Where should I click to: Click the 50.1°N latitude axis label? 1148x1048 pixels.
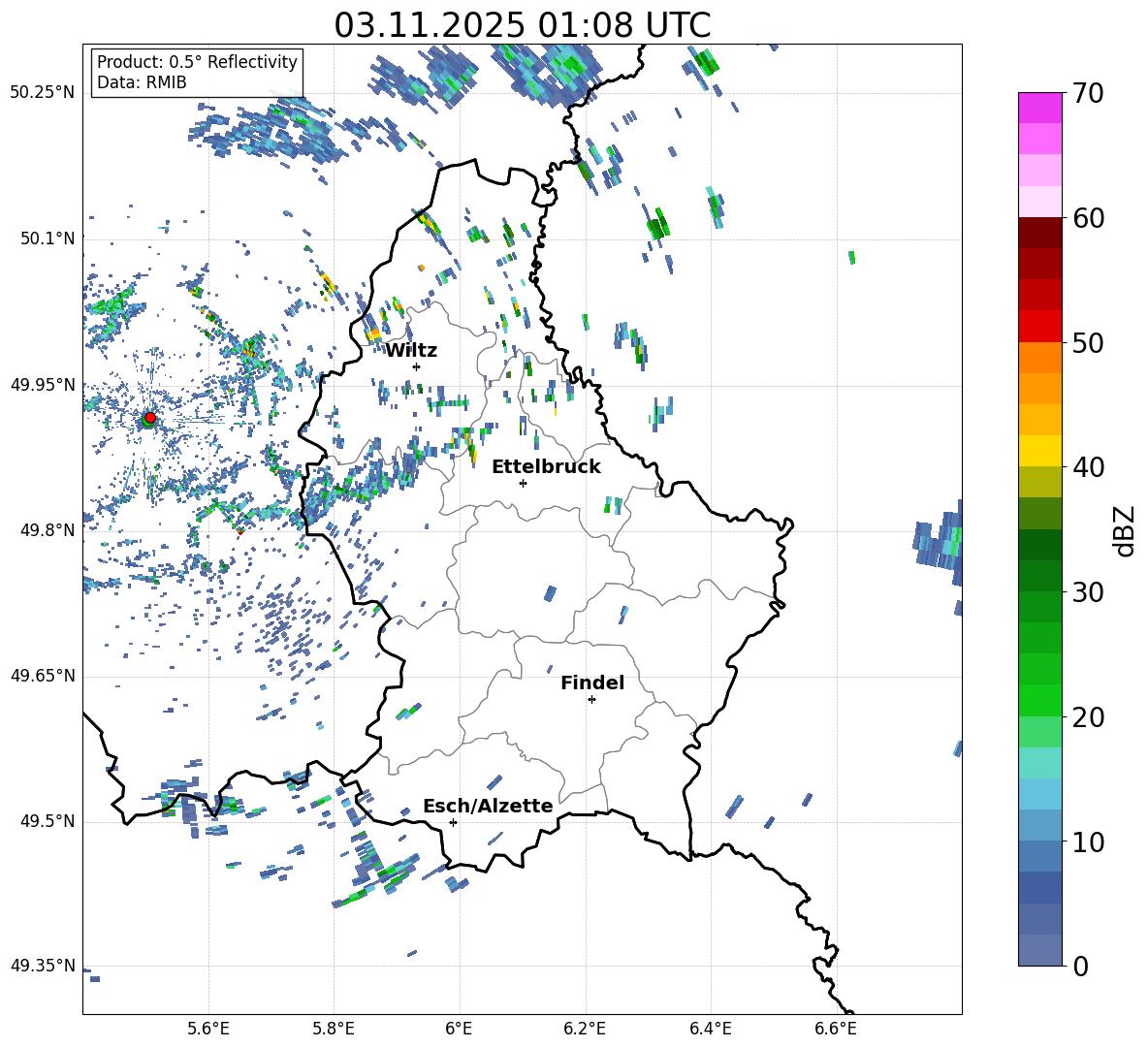[x=43, y=238]
